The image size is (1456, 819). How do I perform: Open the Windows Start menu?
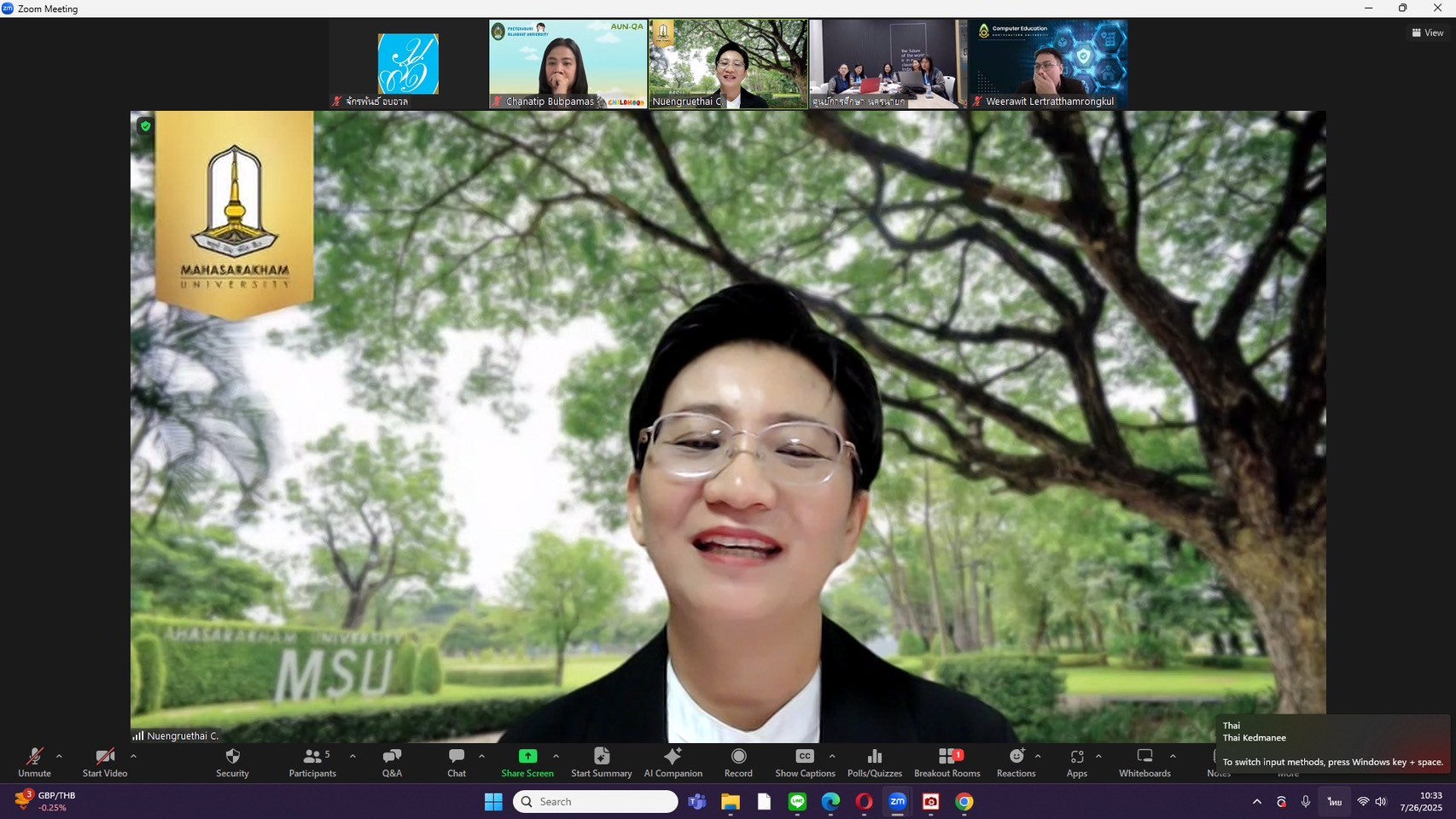coord(493,802)
